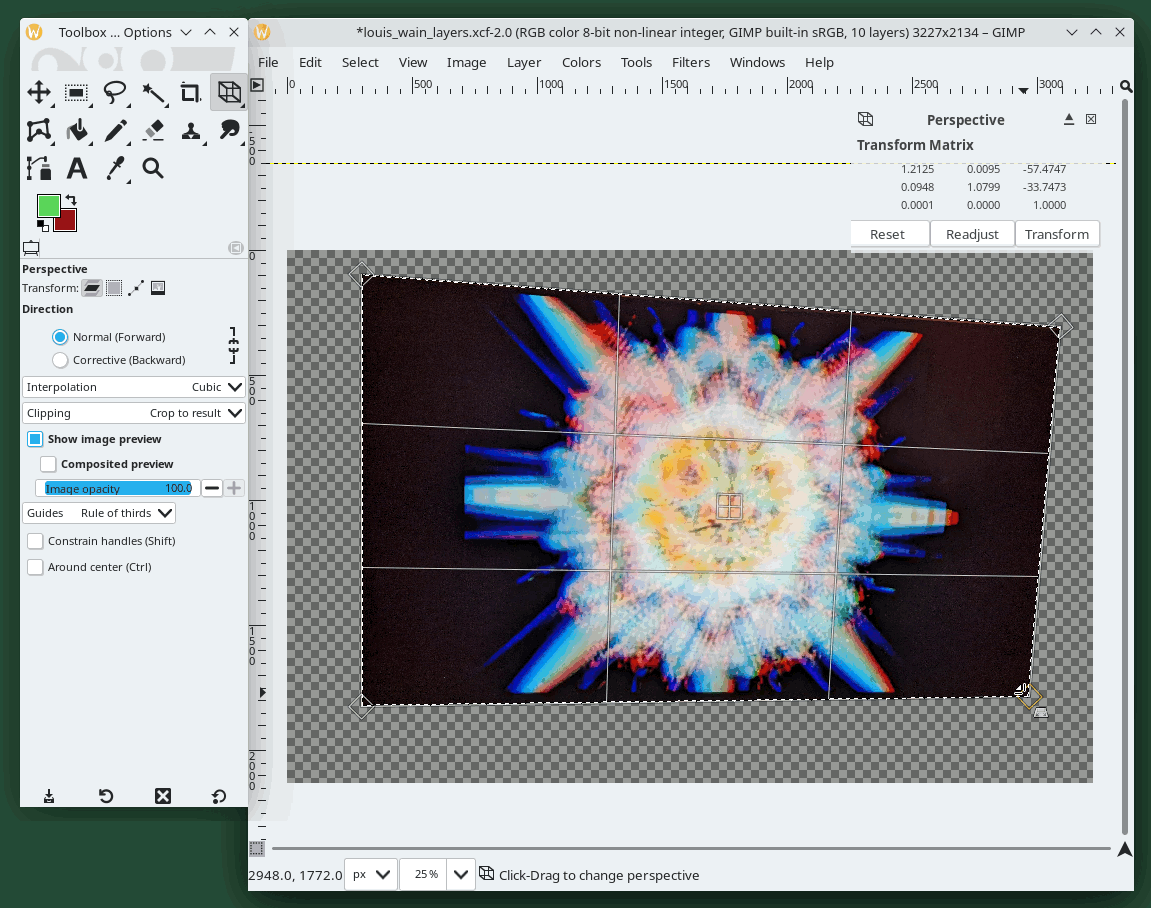
Task: Increase image opacity with plus button
Action: (234, 488)
